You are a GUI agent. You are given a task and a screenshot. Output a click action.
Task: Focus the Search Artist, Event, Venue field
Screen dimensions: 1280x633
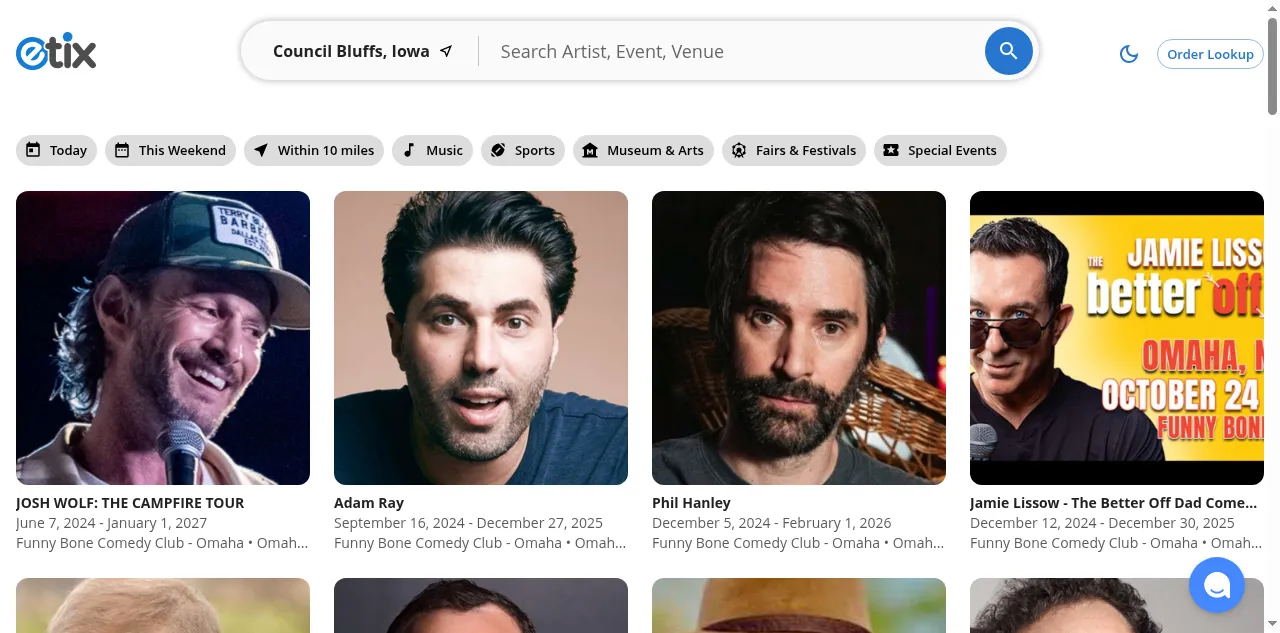(730, 52)
